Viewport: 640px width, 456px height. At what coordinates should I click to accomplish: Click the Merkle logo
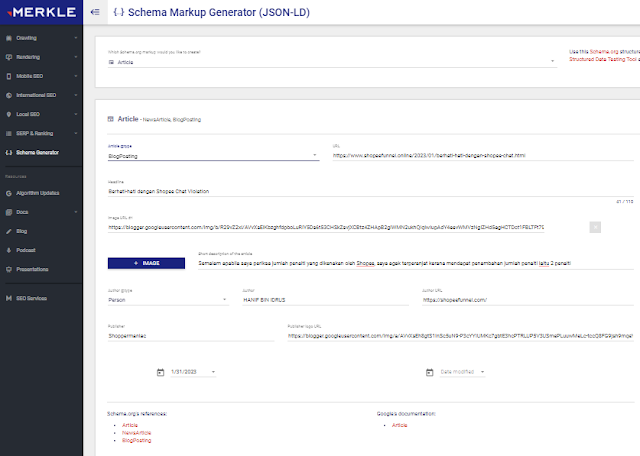click(x=42, y=12)
